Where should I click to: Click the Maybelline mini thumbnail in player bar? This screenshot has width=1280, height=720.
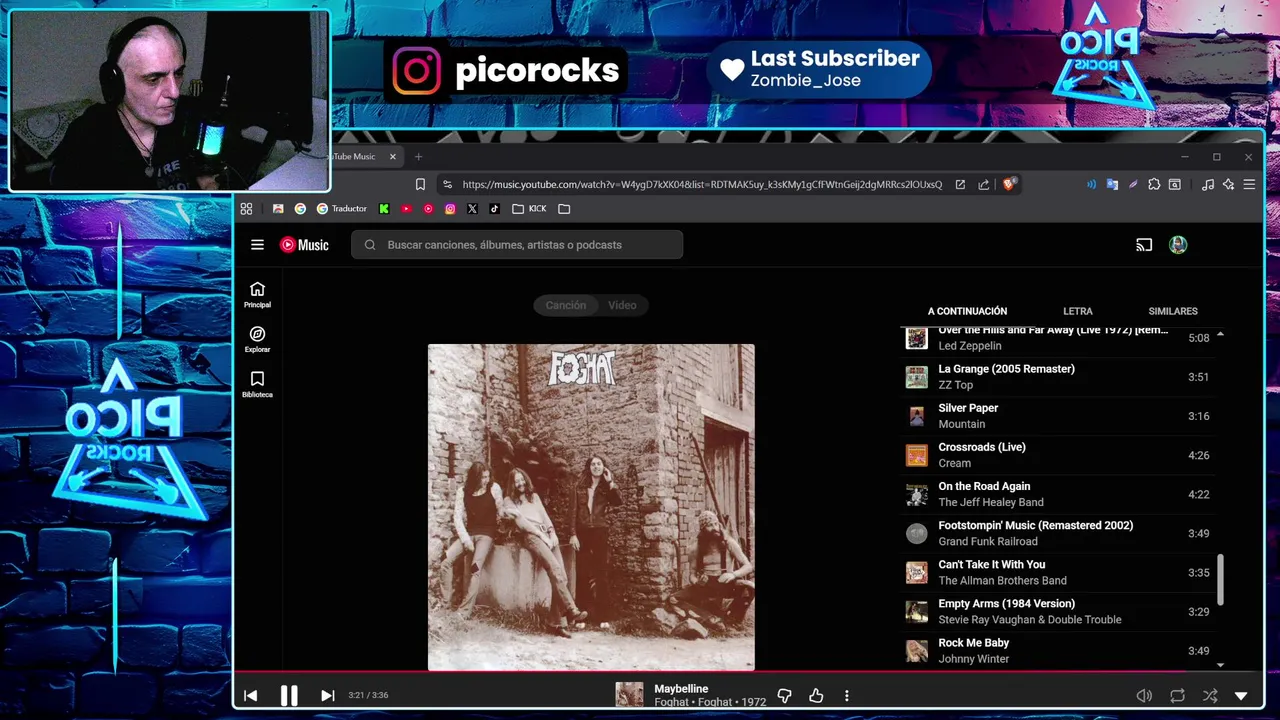(x=629, y=695)
